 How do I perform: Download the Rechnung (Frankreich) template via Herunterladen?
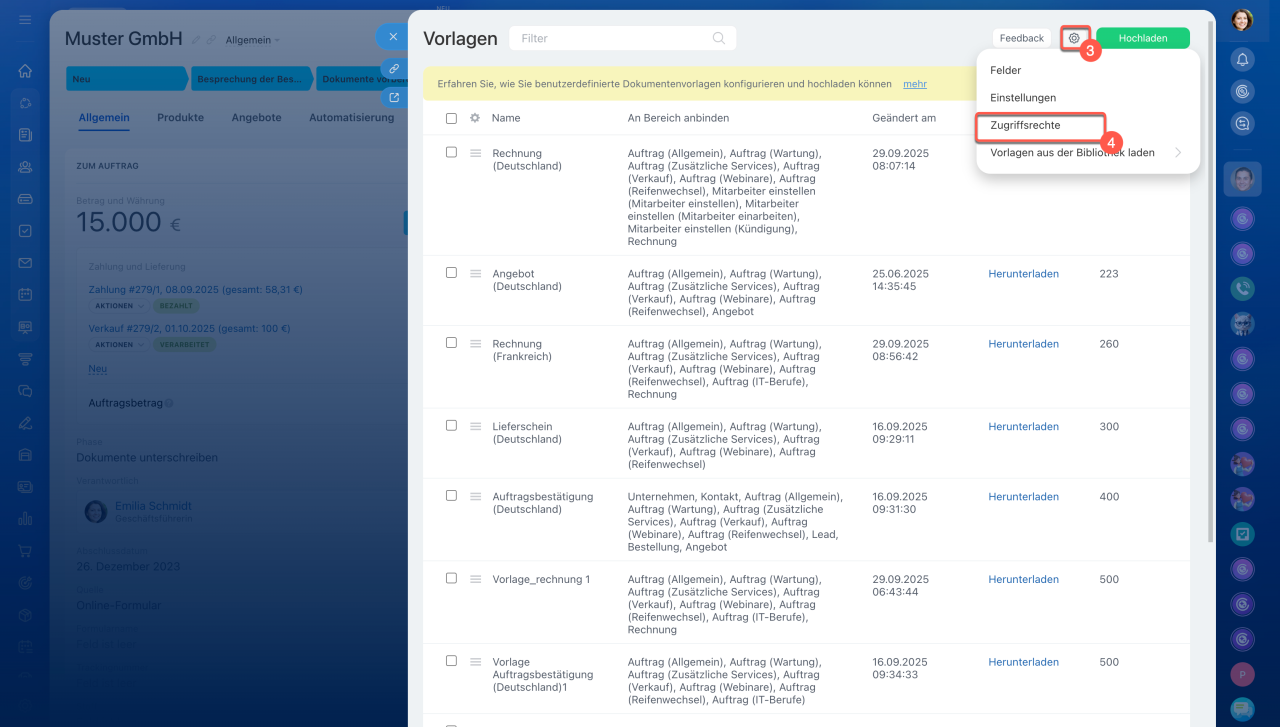tap(1023, 344)
